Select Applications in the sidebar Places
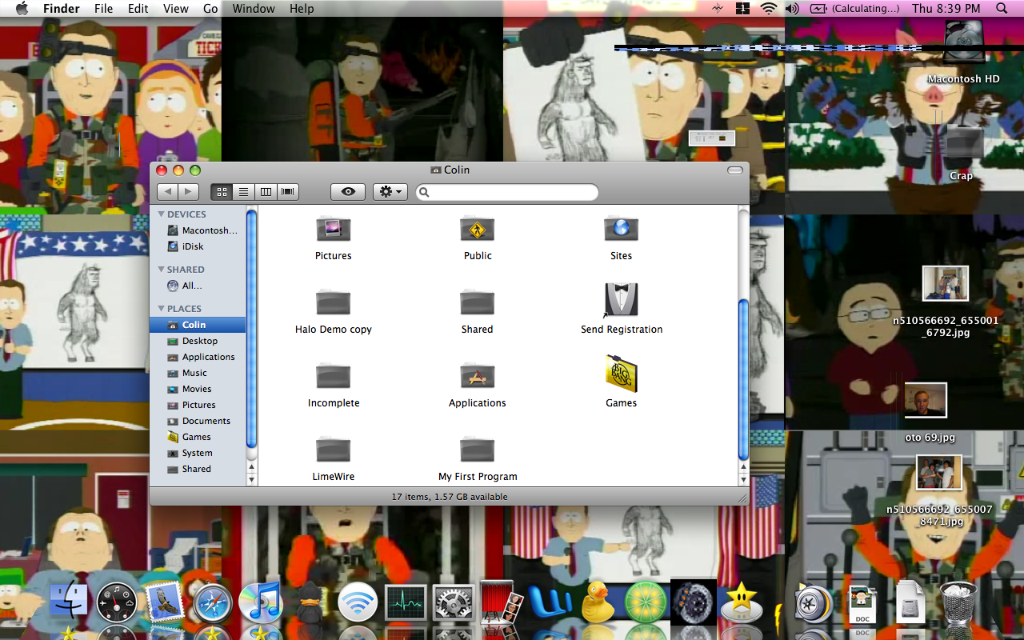Image resolution: width=1024 pixels, height=640 pixels. coord(208,357)
